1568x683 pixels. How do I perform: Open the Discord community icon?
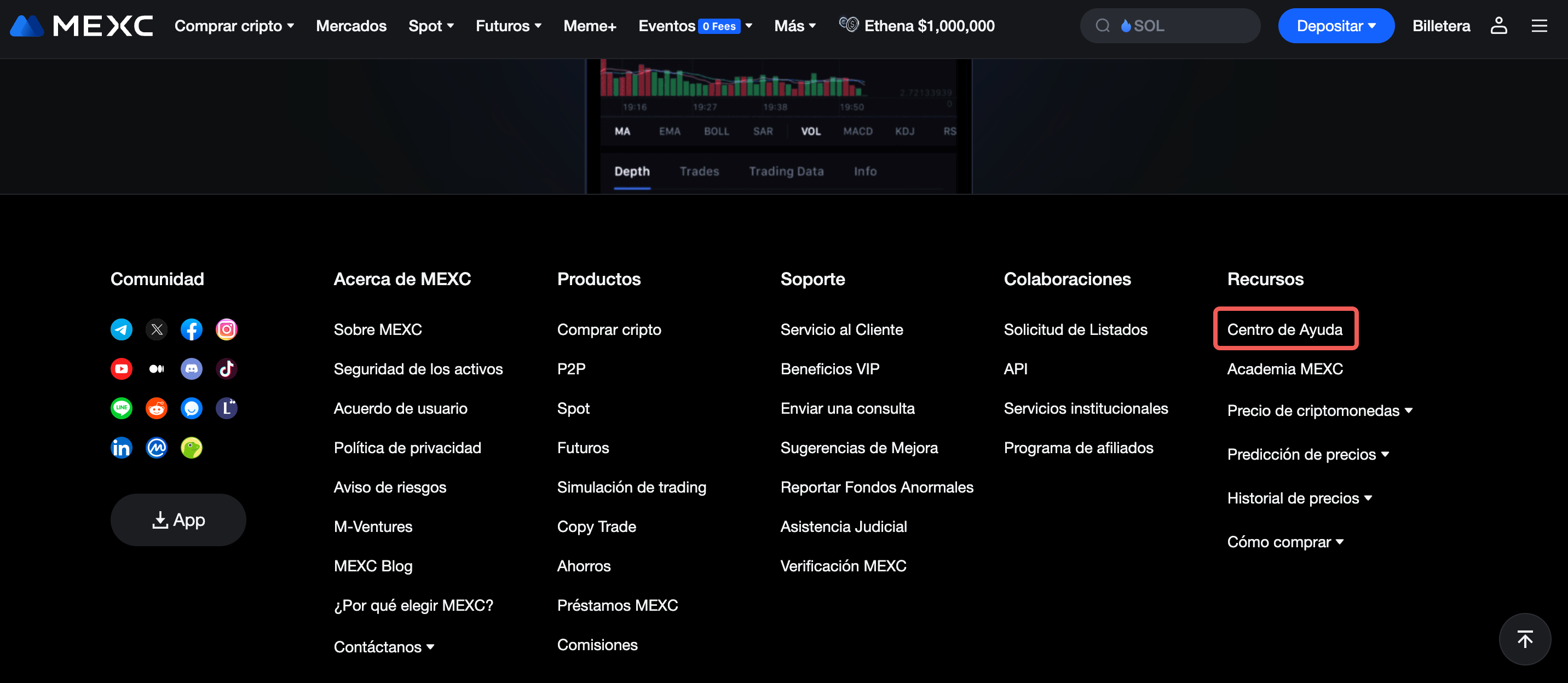tap(192, 369)
